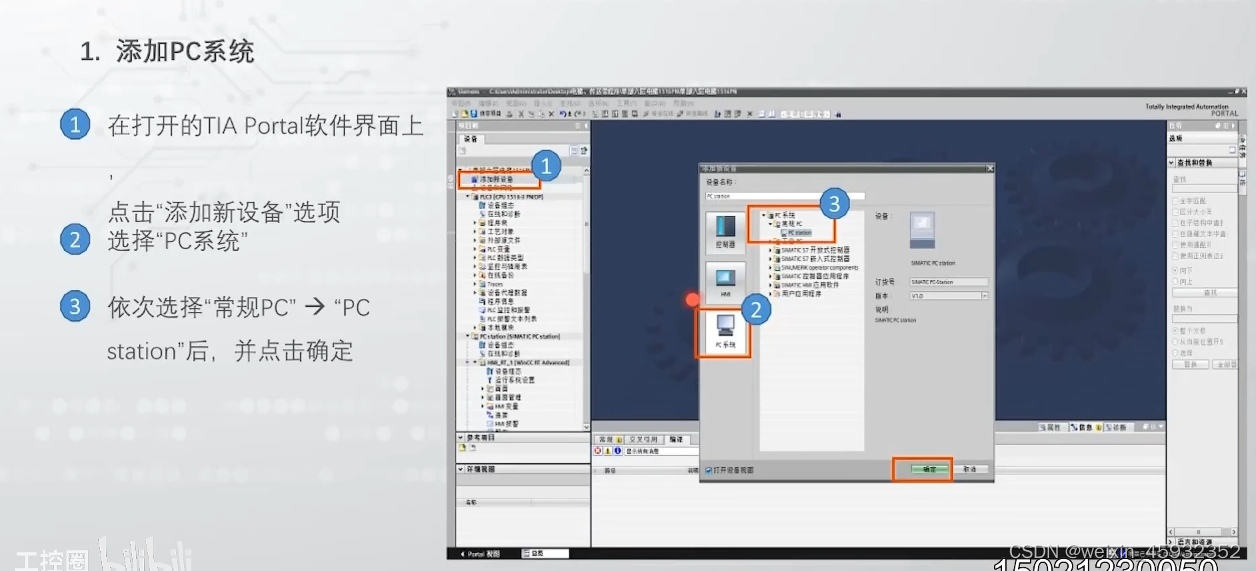Select the 向上 radio button

(x=1175, y=281)
